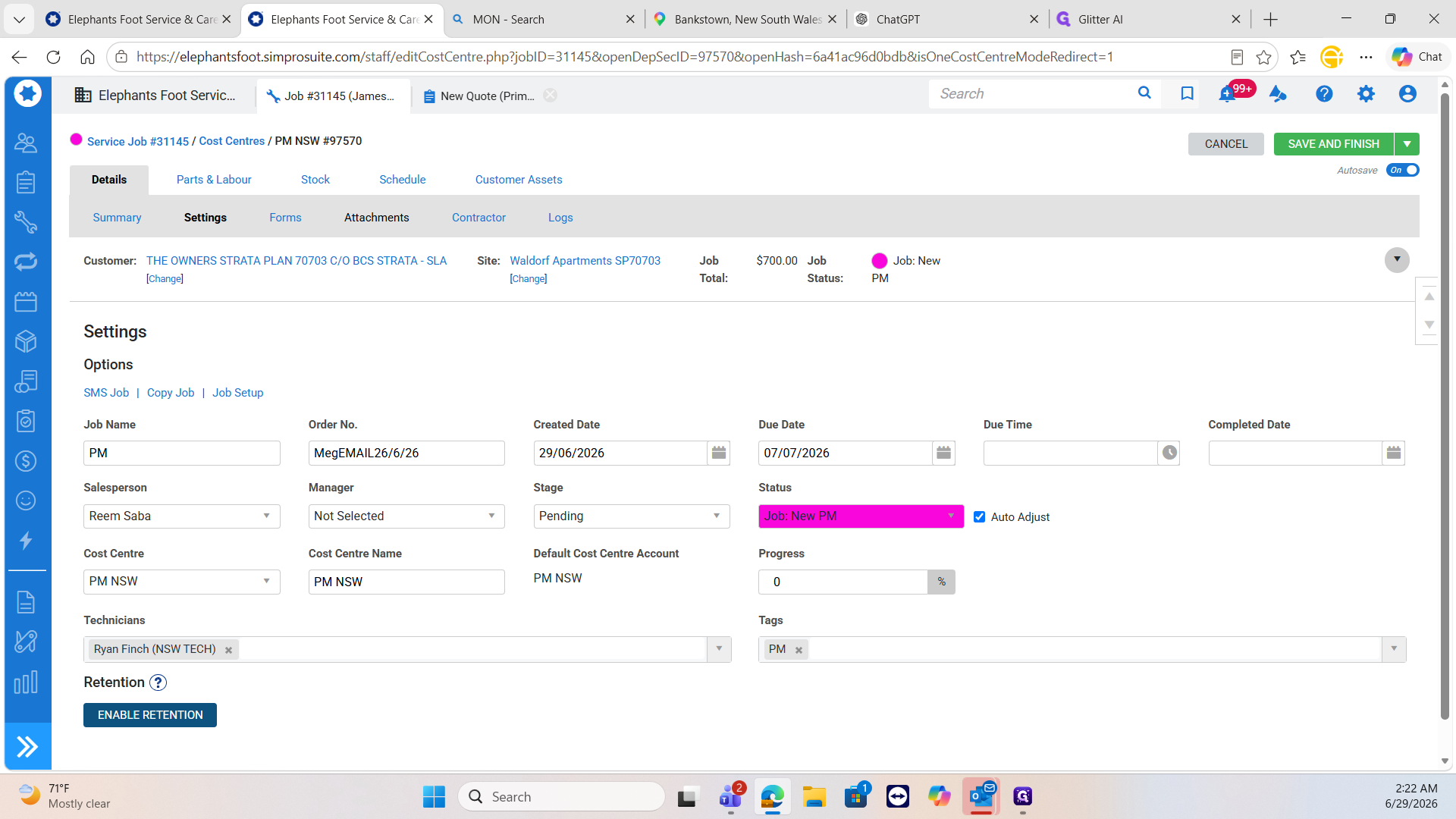Open the smiley face sidebar icon
This screenshot has height=819, width=1456.
pos(26,500)
